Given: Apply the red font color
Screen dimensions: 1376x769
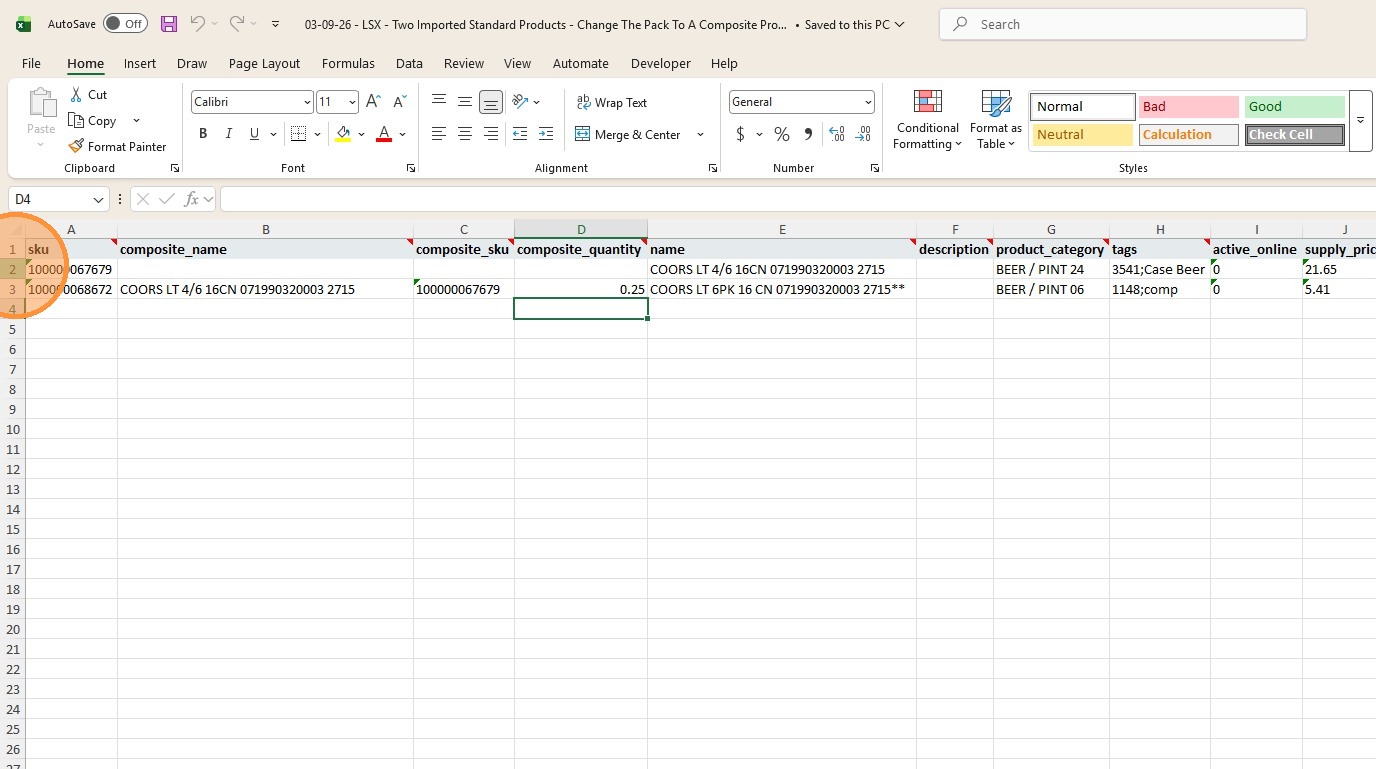Looking at the screenshot, I should [384, 134].
